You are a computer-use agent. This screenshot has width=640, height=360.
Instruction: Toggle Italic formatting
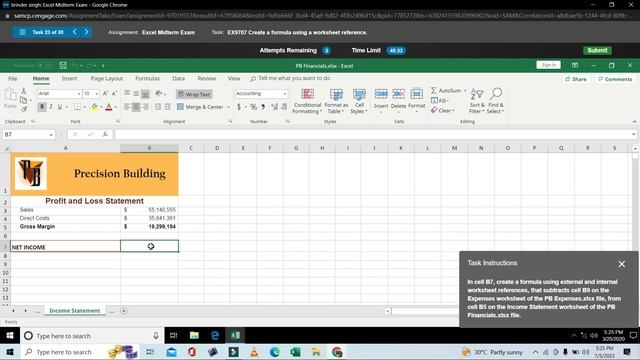click(51, 107)
